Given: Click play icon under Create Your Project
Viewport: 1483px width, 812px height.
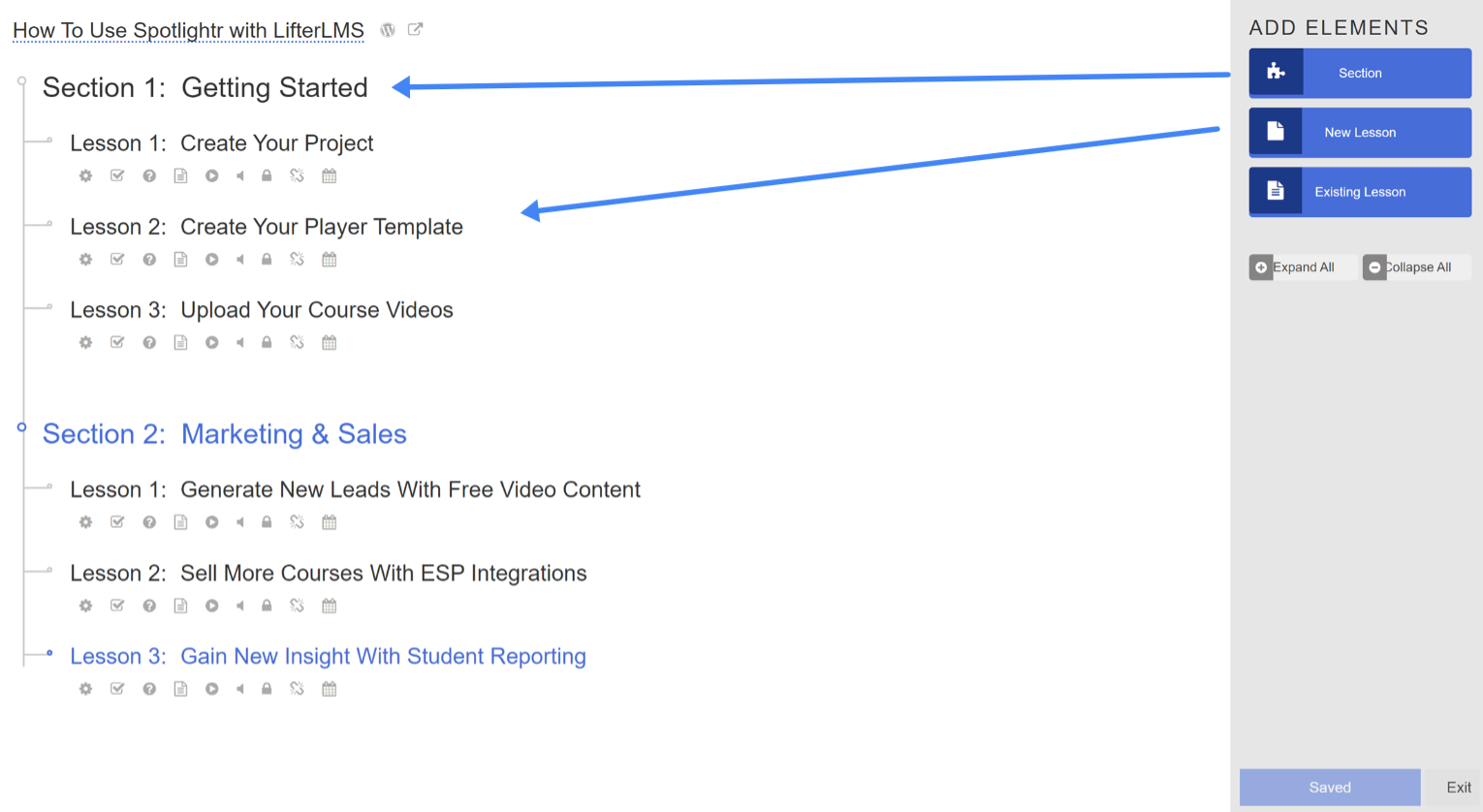Looking at the screenshot, I should coord(211,175).
